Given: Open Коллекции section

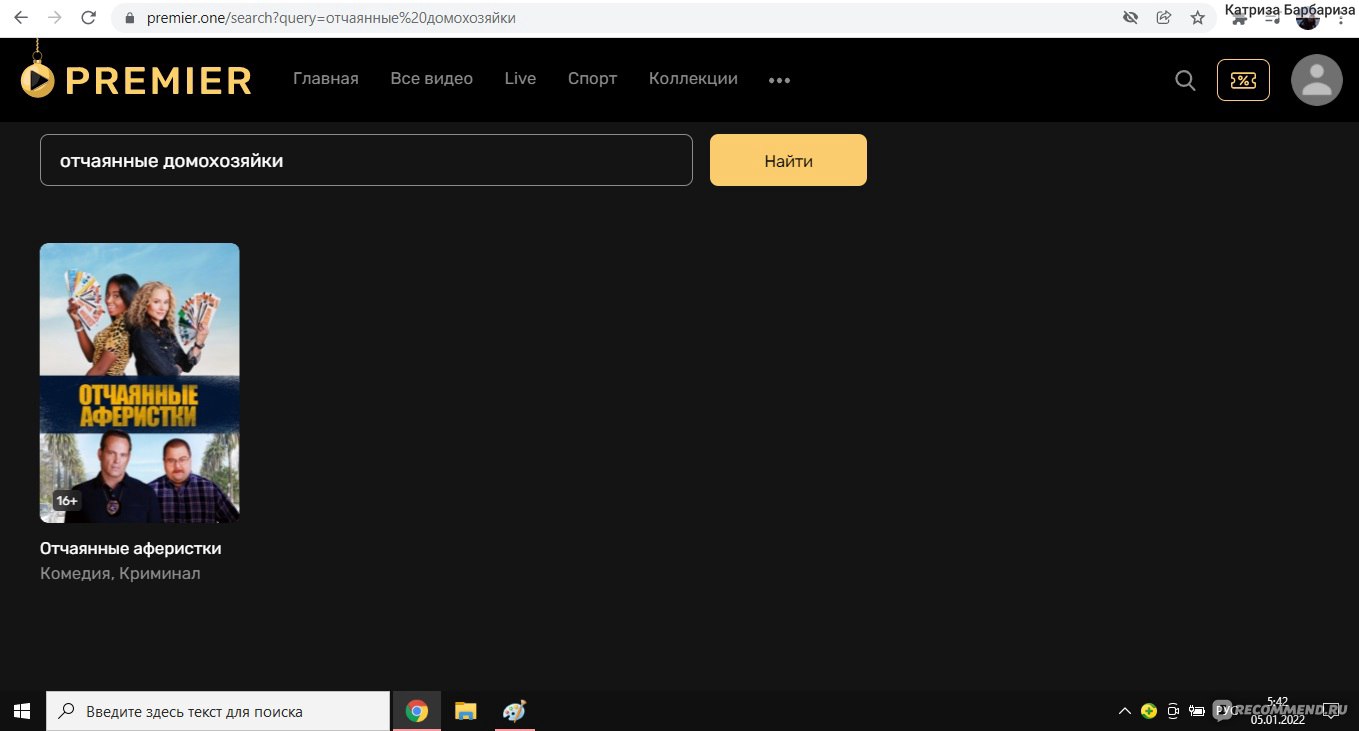Looking at the screenshot, I should click(x=693, y=79).
